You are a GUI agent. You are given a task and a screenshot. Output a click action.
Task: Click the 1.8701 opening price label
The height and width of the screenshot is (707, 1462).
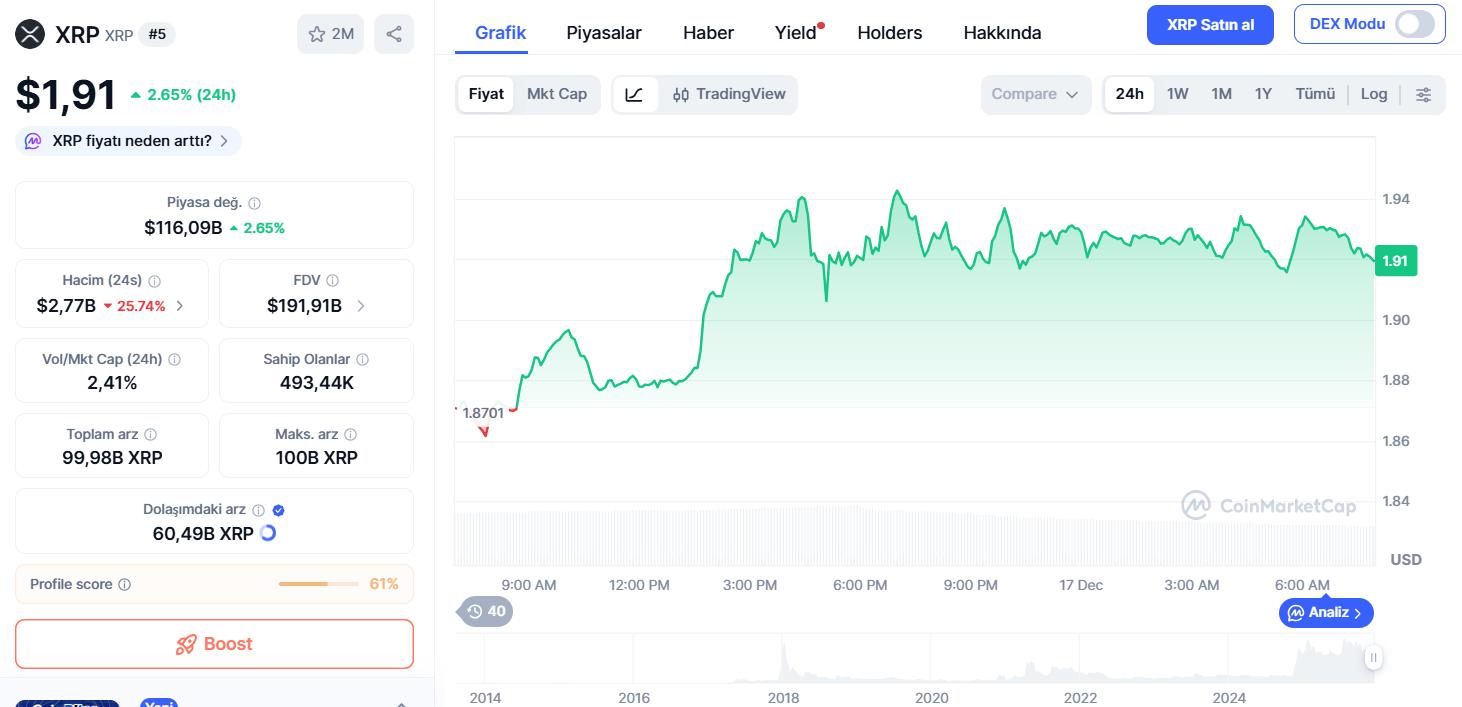(x=483, y=412)
